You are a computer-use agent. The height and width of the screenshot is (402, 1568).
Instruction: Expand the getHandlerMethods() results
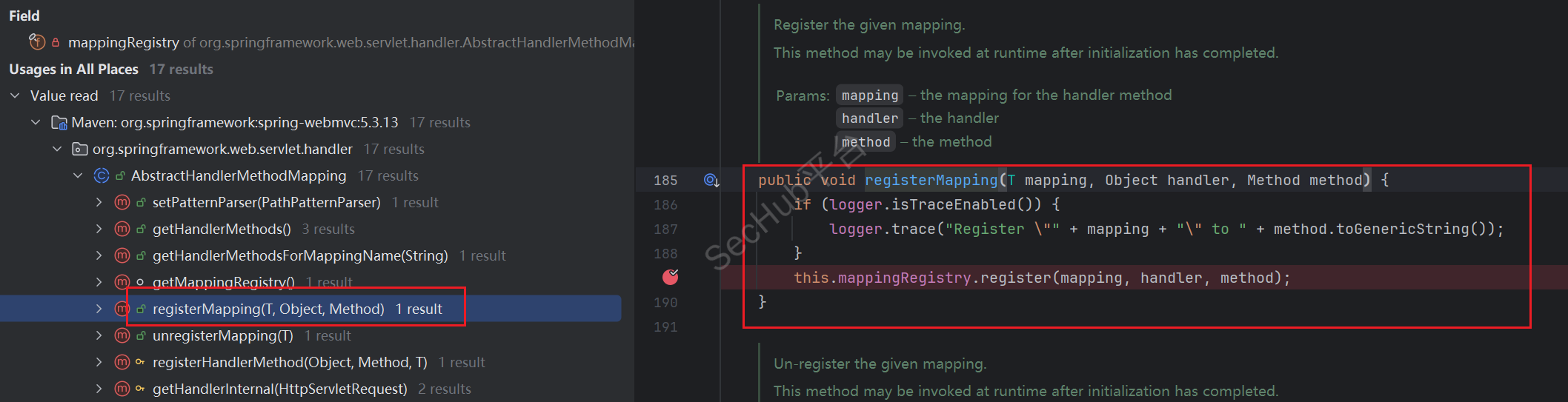[99, 229]
